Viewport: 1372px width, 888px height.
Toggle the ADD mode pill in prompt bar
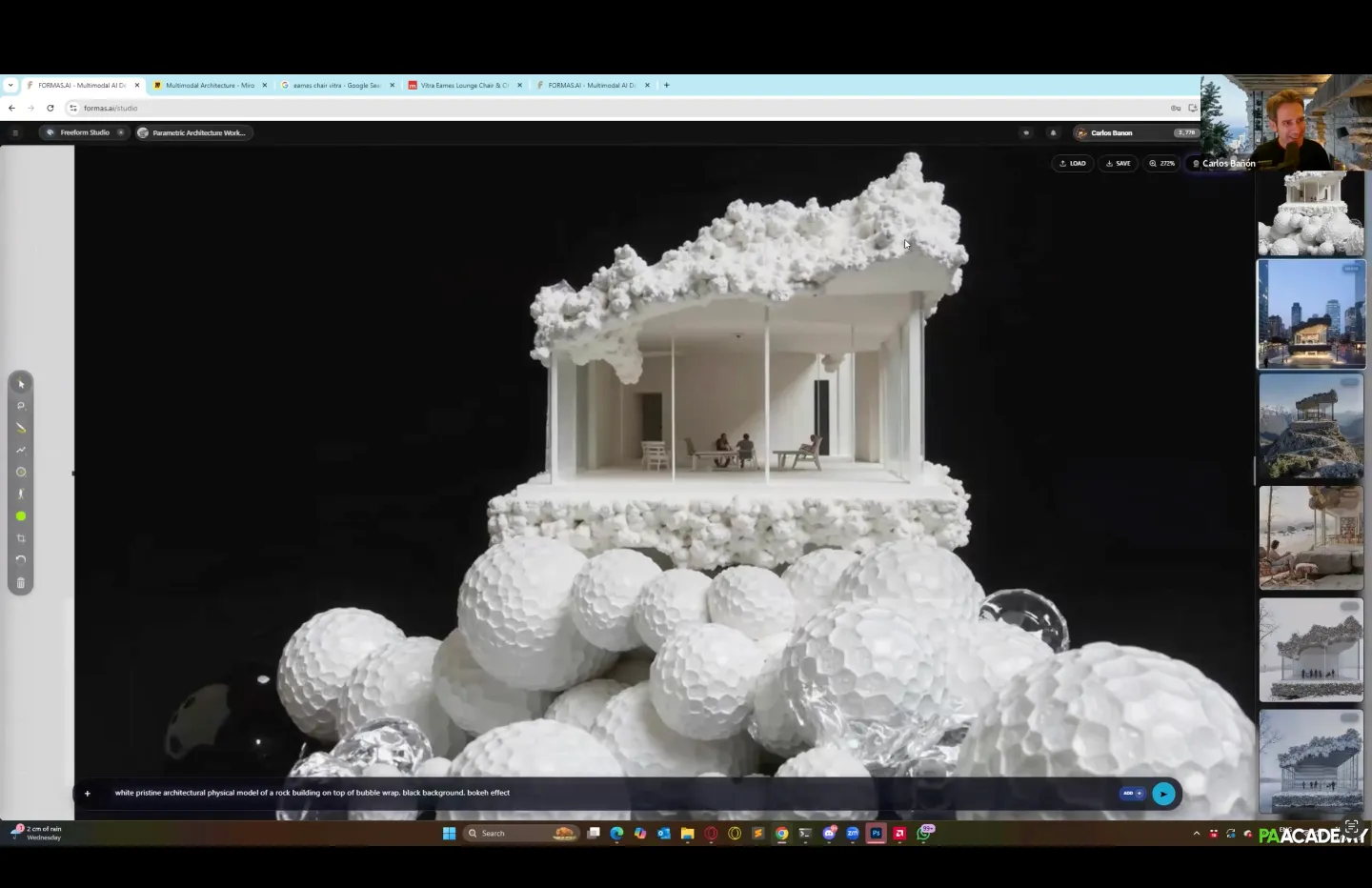(x=1132, y=794)
